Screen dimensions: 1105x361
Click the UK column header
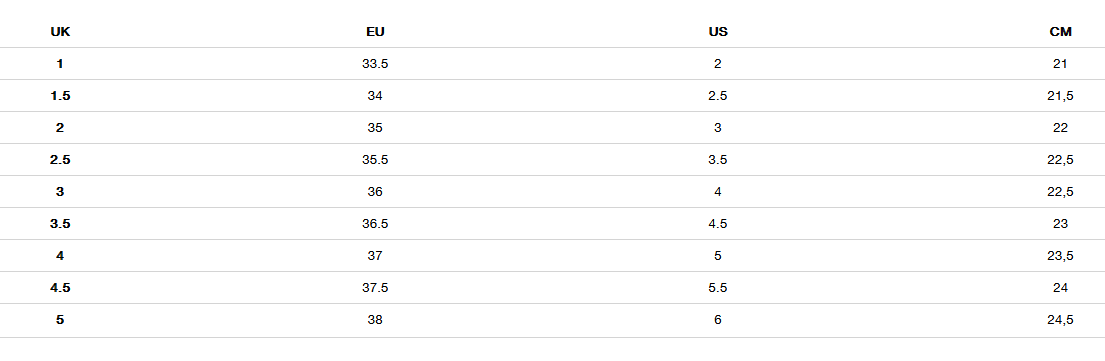click(60, 32)
